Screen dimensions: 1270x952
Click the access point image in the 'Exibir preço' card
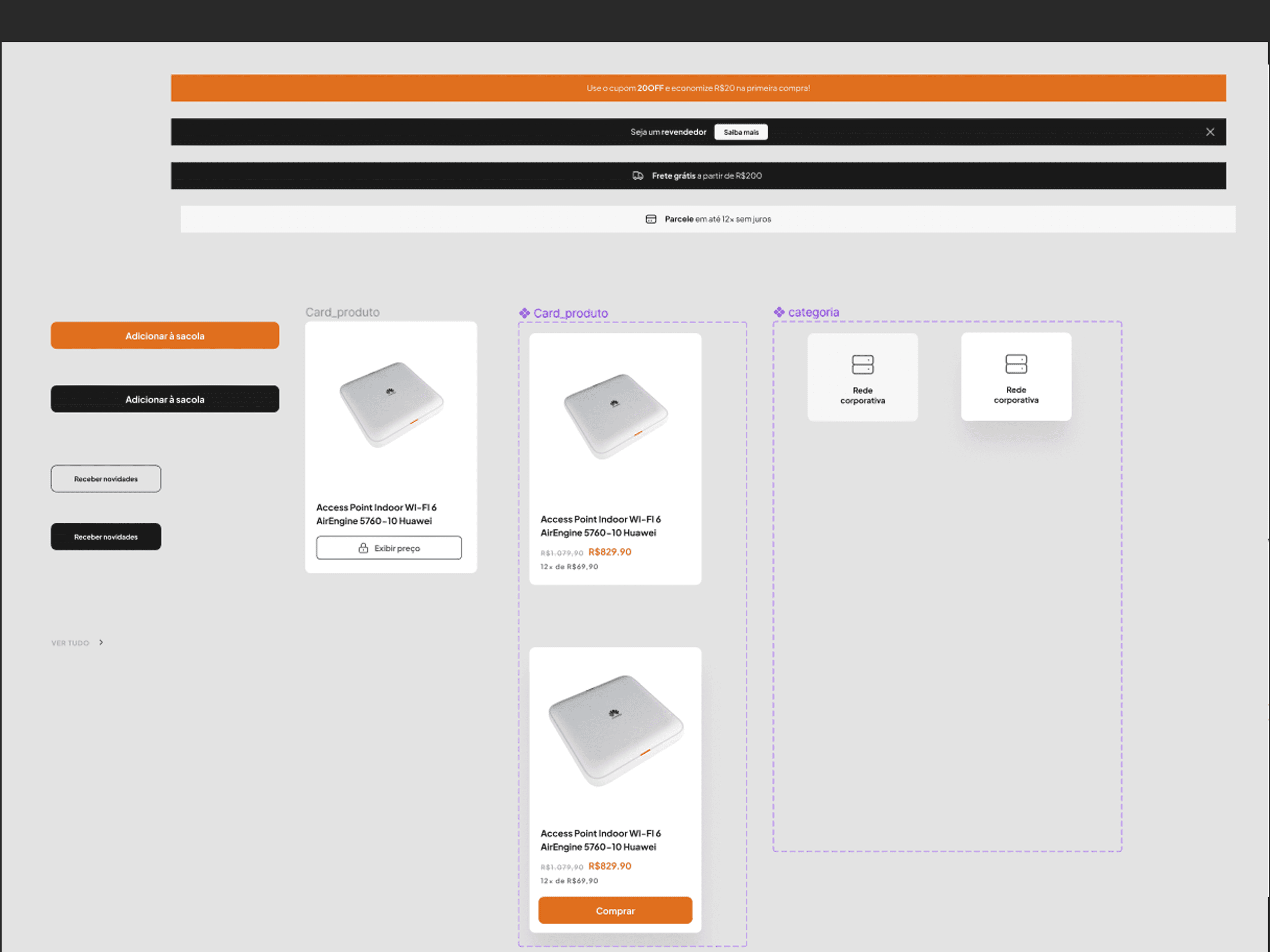pos(392,405)
